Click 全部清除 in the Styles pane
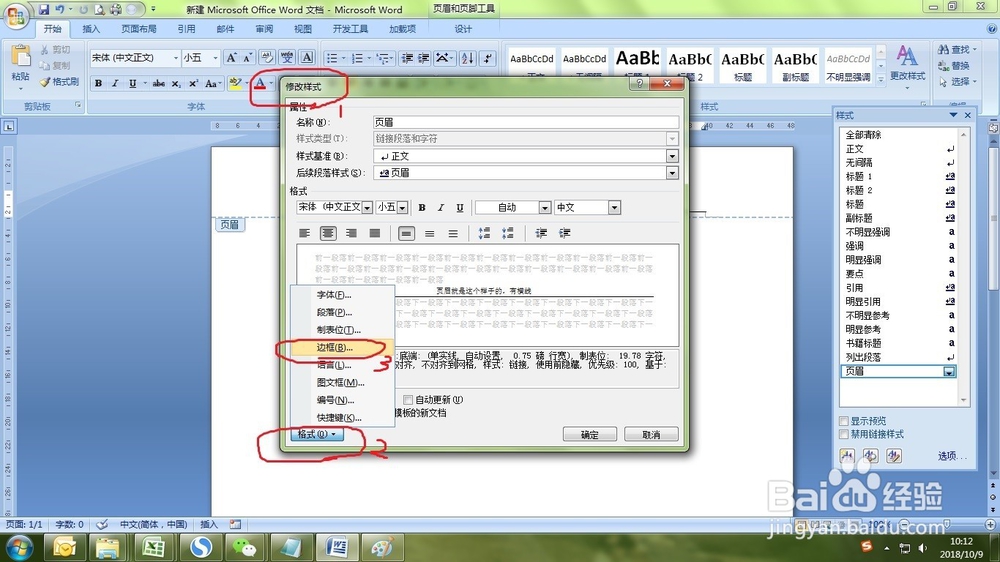Image resolution: width=1000 pixels, height=562 pixels. click(863, 135)
